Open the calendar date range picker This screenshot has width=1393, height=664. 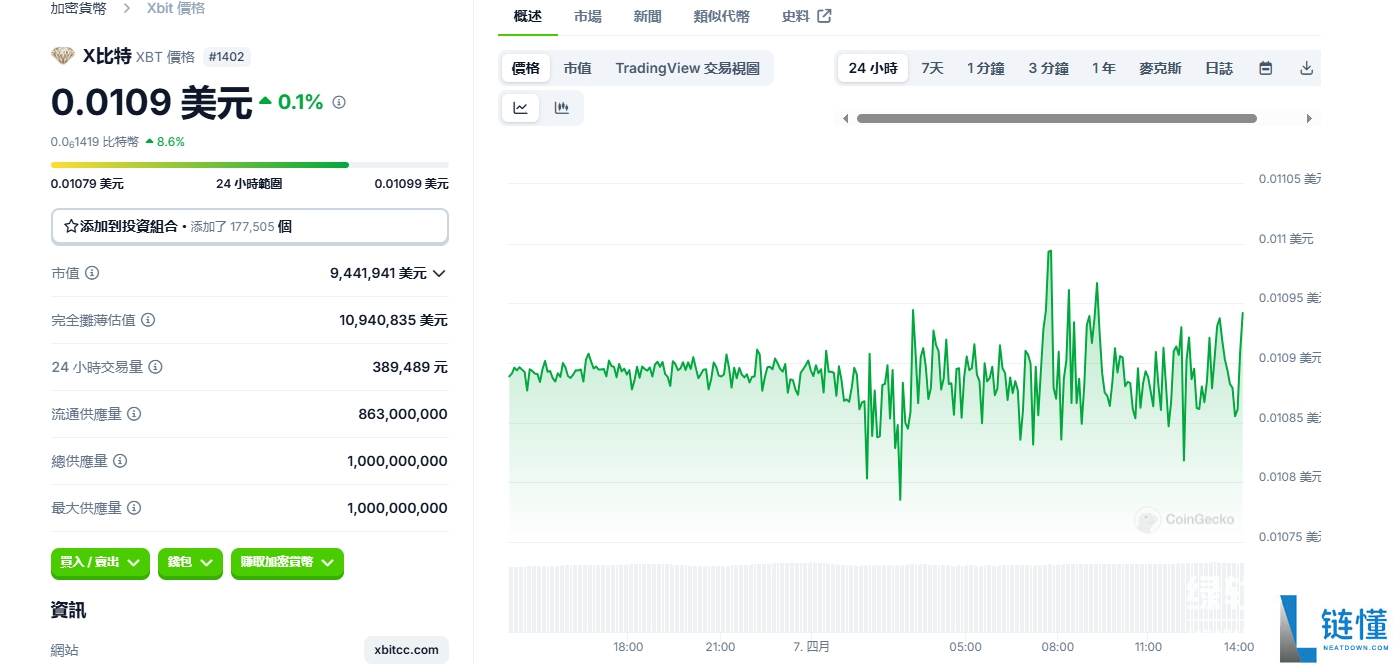(1265, 68)
